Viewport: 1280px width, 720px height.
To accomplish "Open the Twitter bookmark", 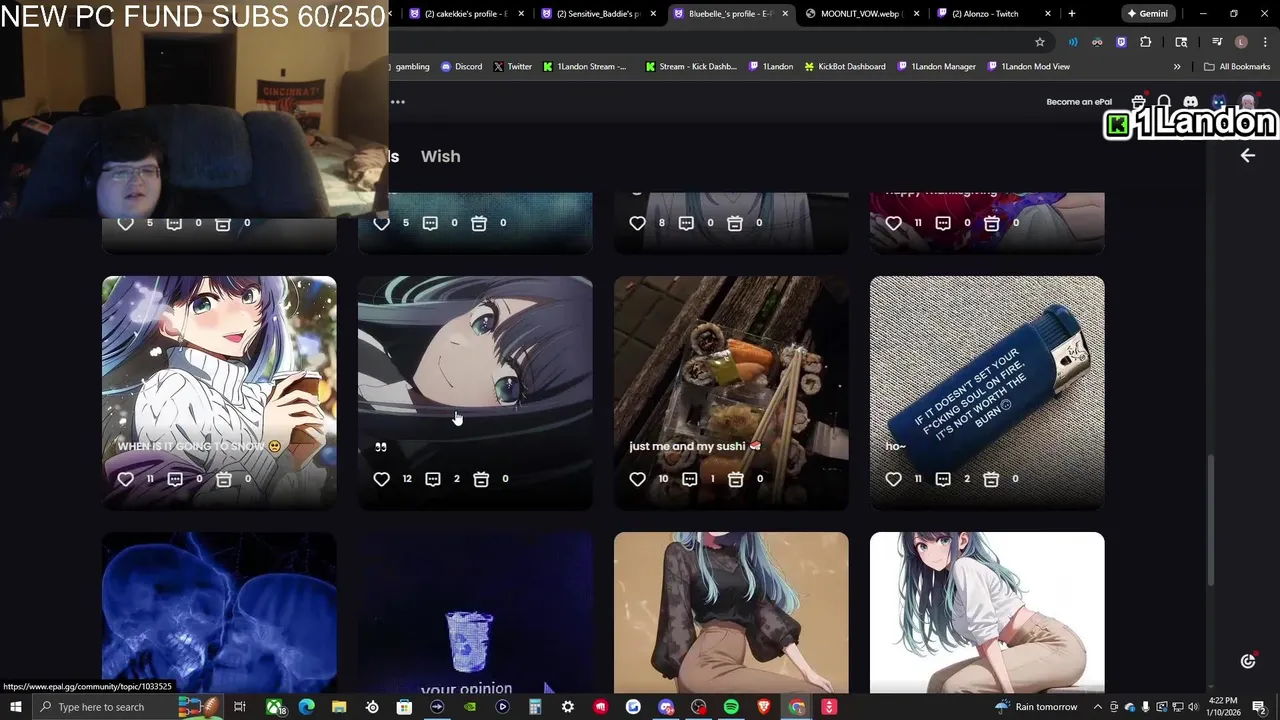I will point(513,67).
